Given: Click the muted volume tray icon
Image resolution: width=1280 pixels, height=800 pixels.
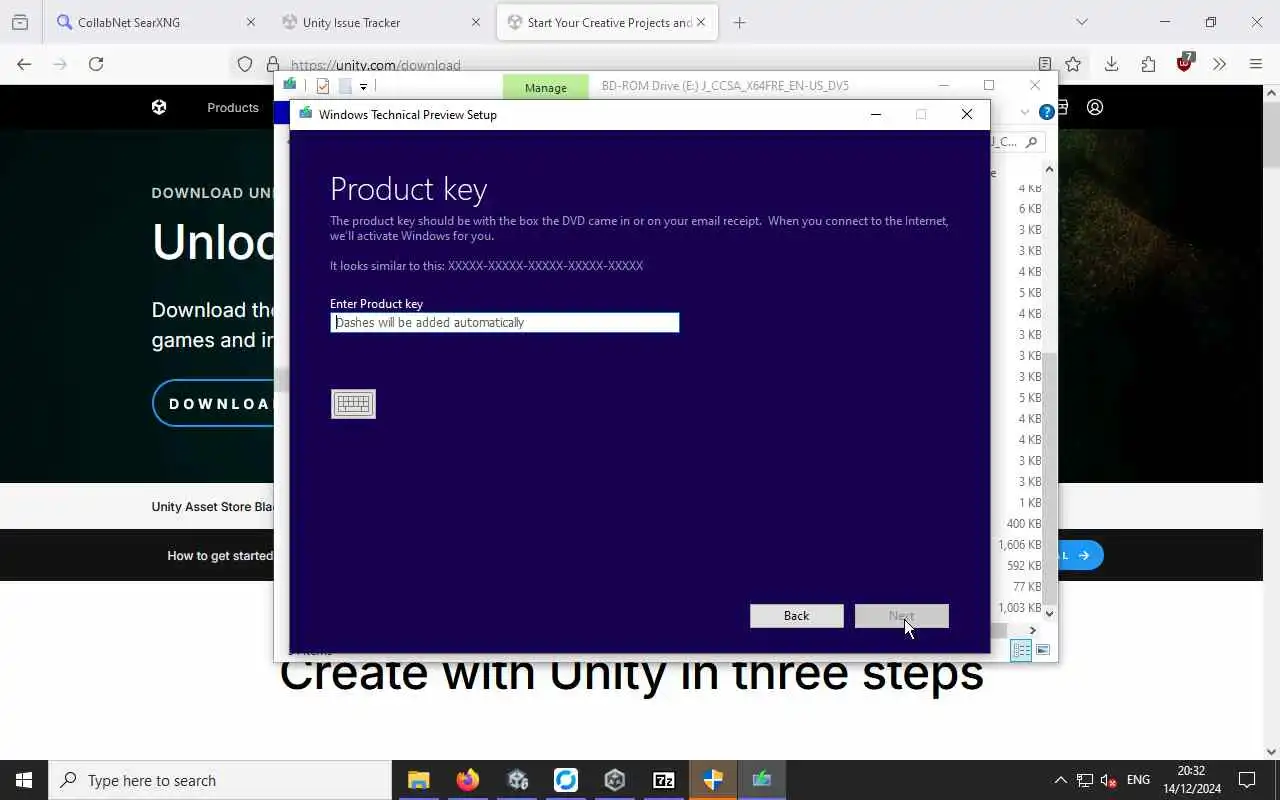Looking at the screenshot, I should coord(1108,780).
